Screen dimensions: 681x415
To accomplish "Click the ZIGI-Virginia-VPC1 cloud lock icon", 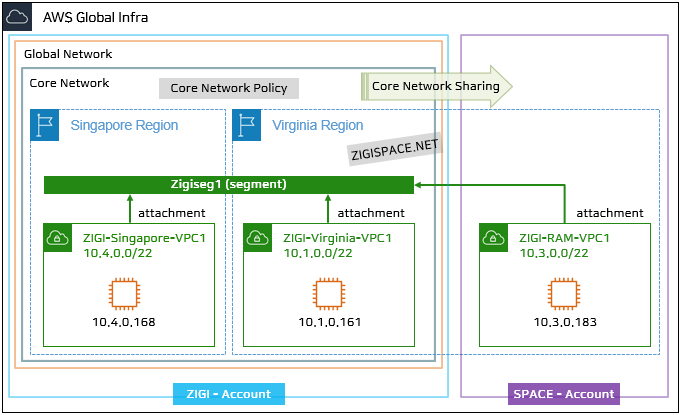I will tap(258, 238).
